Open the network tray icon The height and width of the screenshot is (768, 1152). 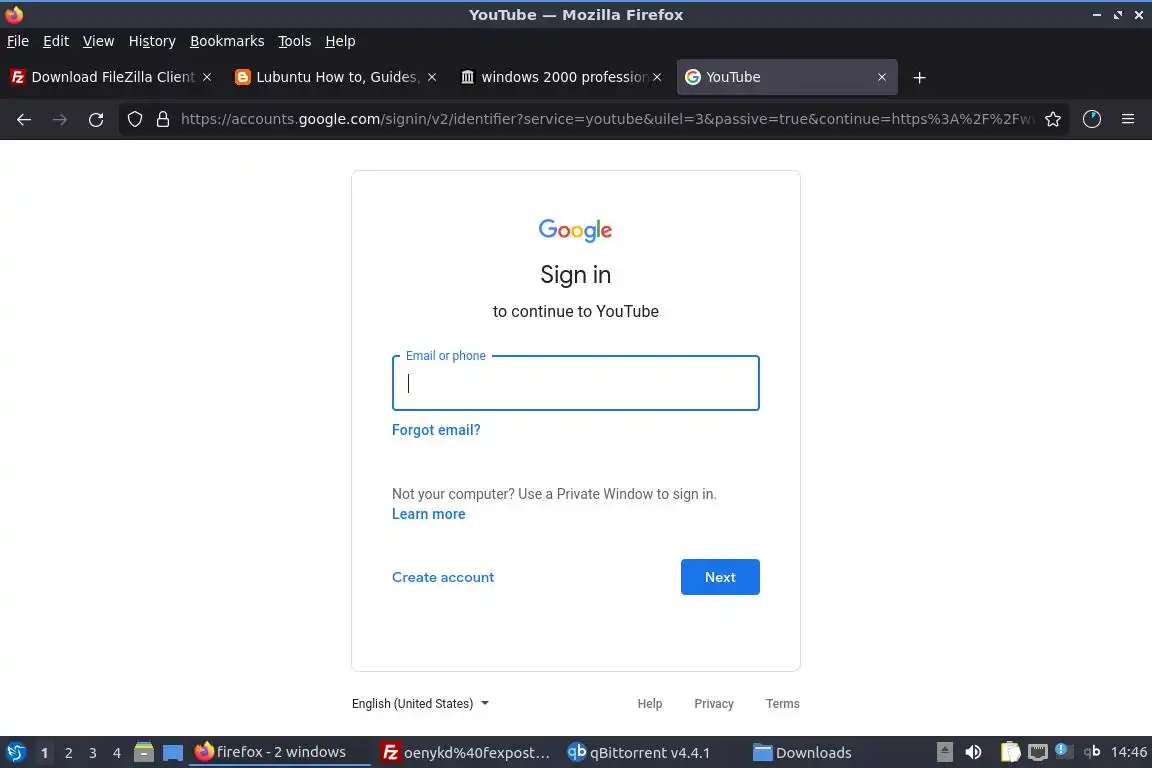point(1037,752)
